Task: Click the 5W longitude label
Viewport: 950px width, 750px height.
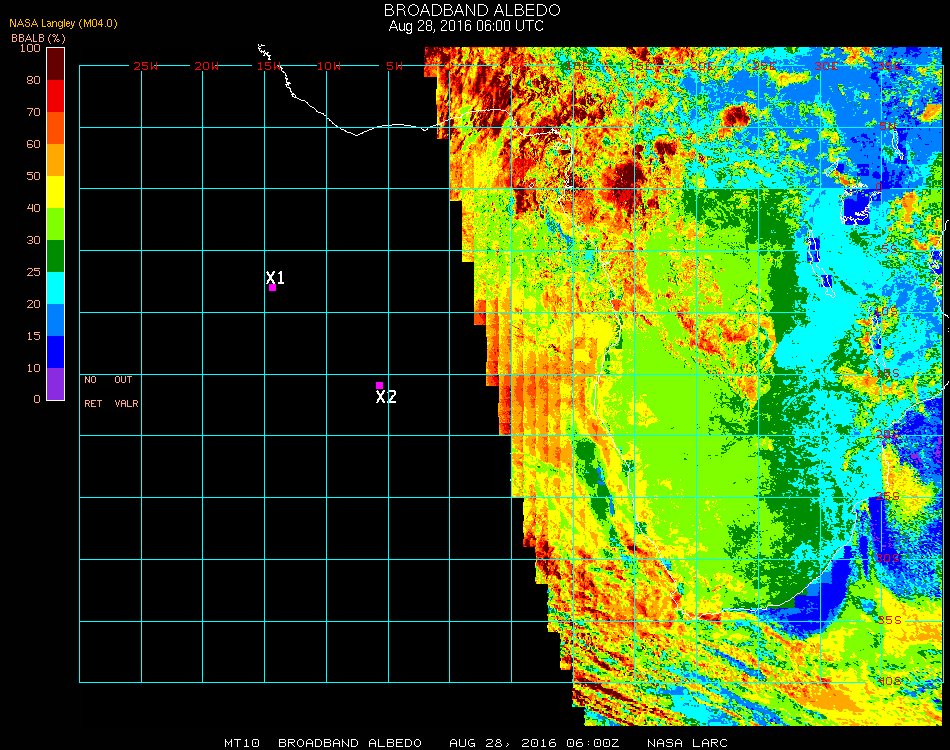Action: (394, 66)
